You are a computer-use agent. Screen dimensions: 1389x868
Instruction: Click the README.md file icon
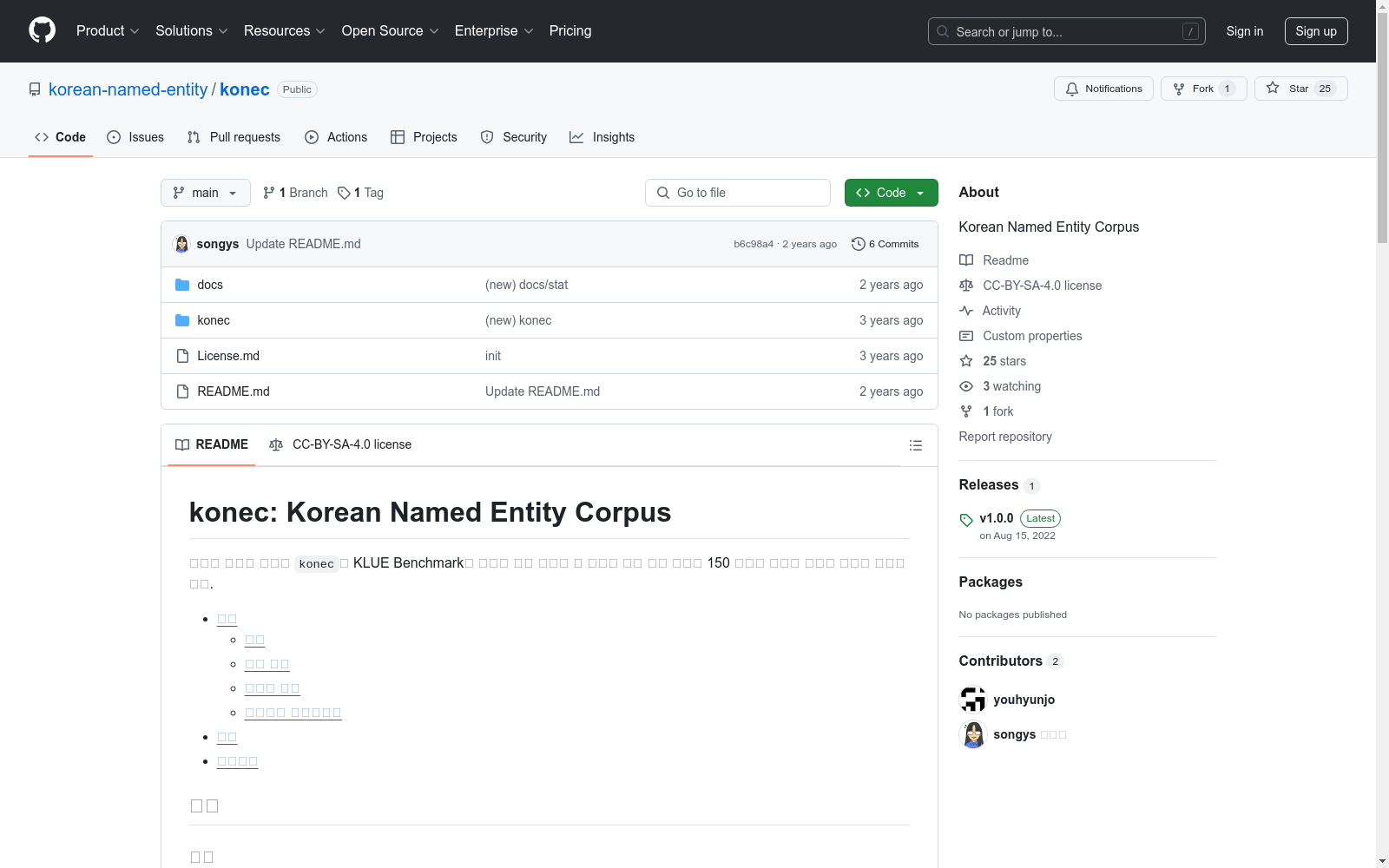pos(182,391)
